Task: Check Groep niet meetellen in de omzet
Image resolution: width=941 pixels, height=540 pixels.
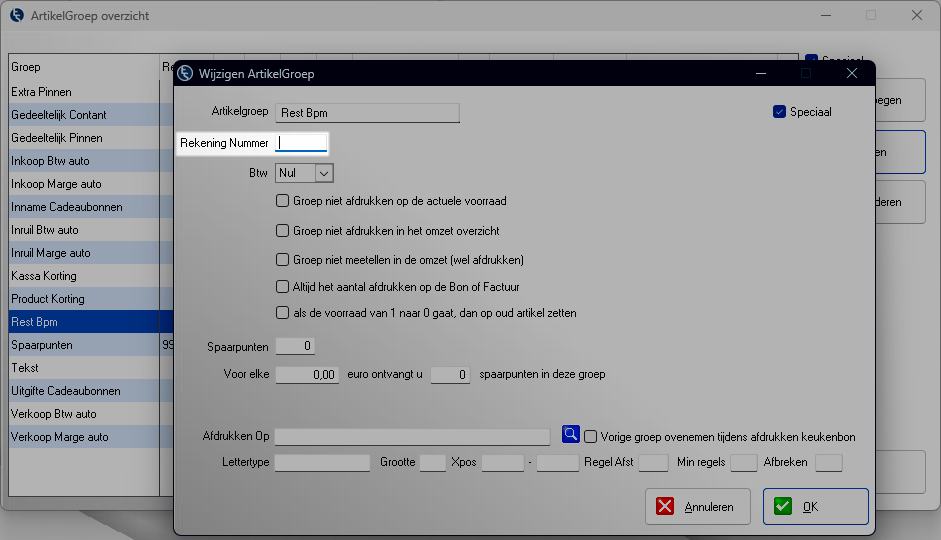Action: (283, 259)
